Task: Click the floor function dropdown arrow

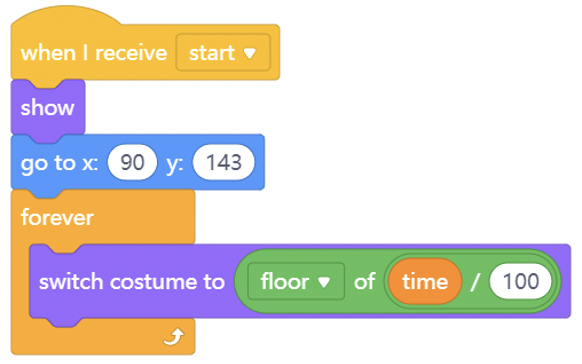Action: 324,282
